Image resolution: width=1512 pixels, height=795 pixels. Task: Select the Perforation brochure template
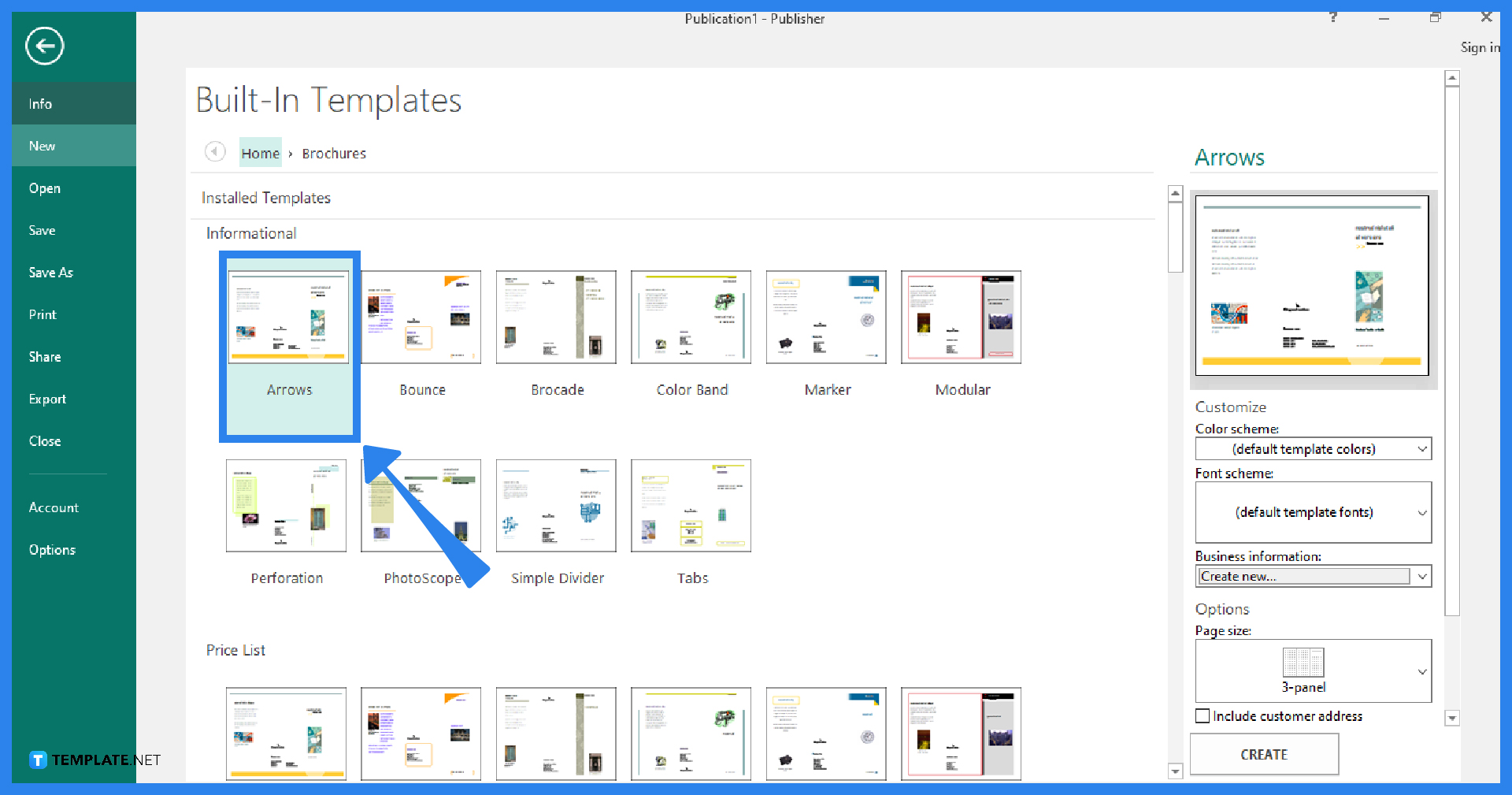pos(286,505)
